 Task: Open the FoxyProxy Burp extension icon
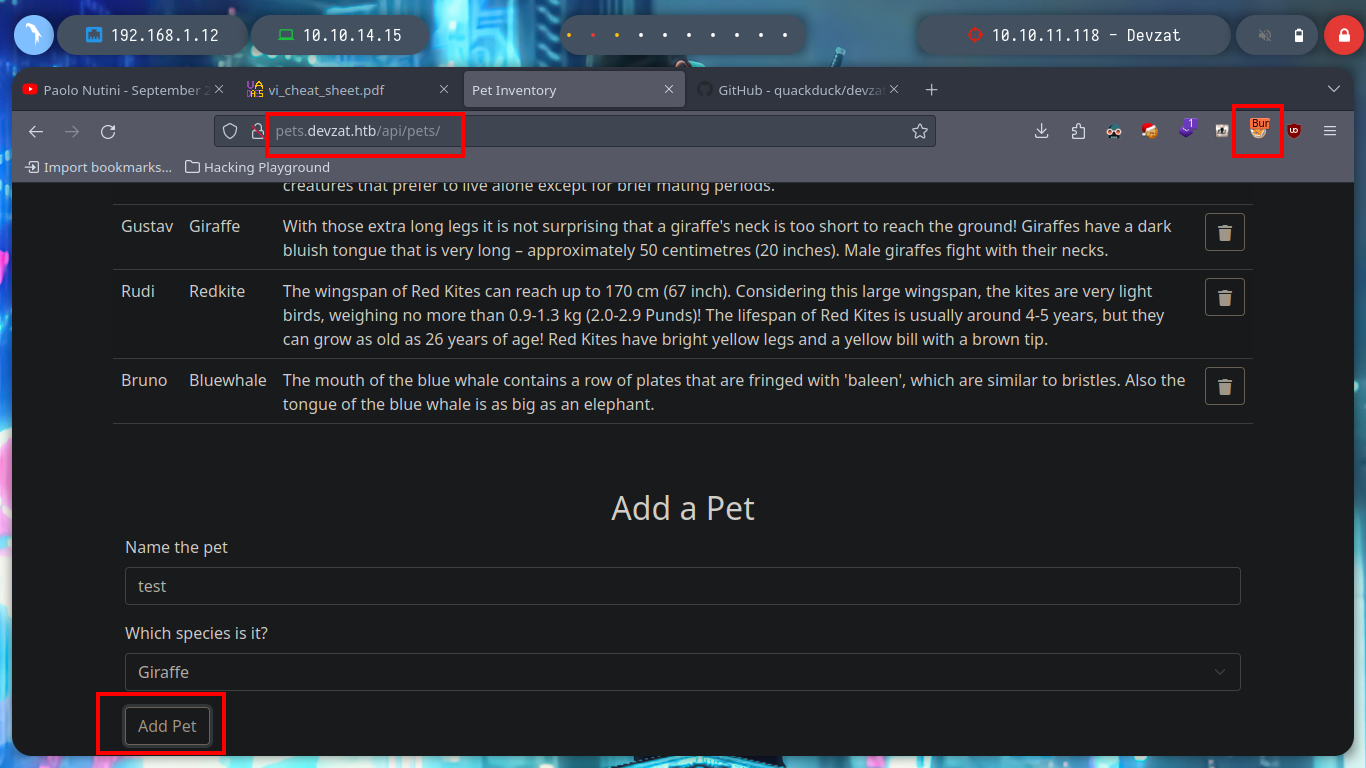1258,130
